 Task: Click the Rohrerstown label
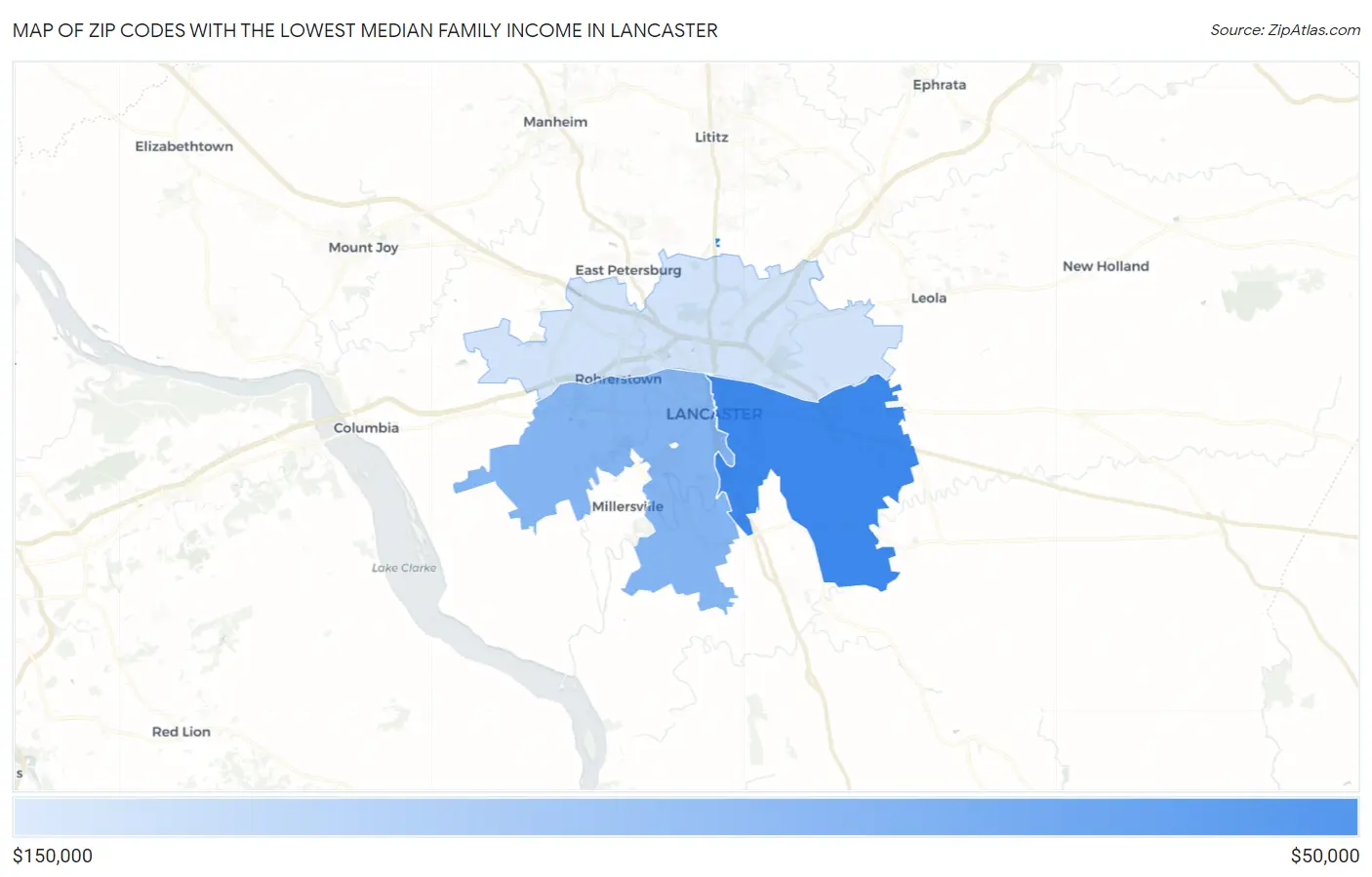[x=618, y=379]
